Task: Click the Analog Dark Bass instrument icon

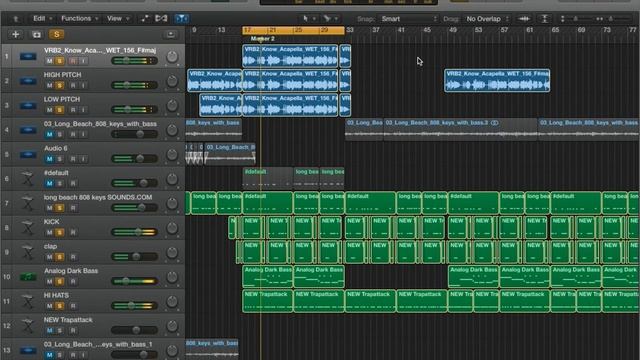Action: click(28, 277)
